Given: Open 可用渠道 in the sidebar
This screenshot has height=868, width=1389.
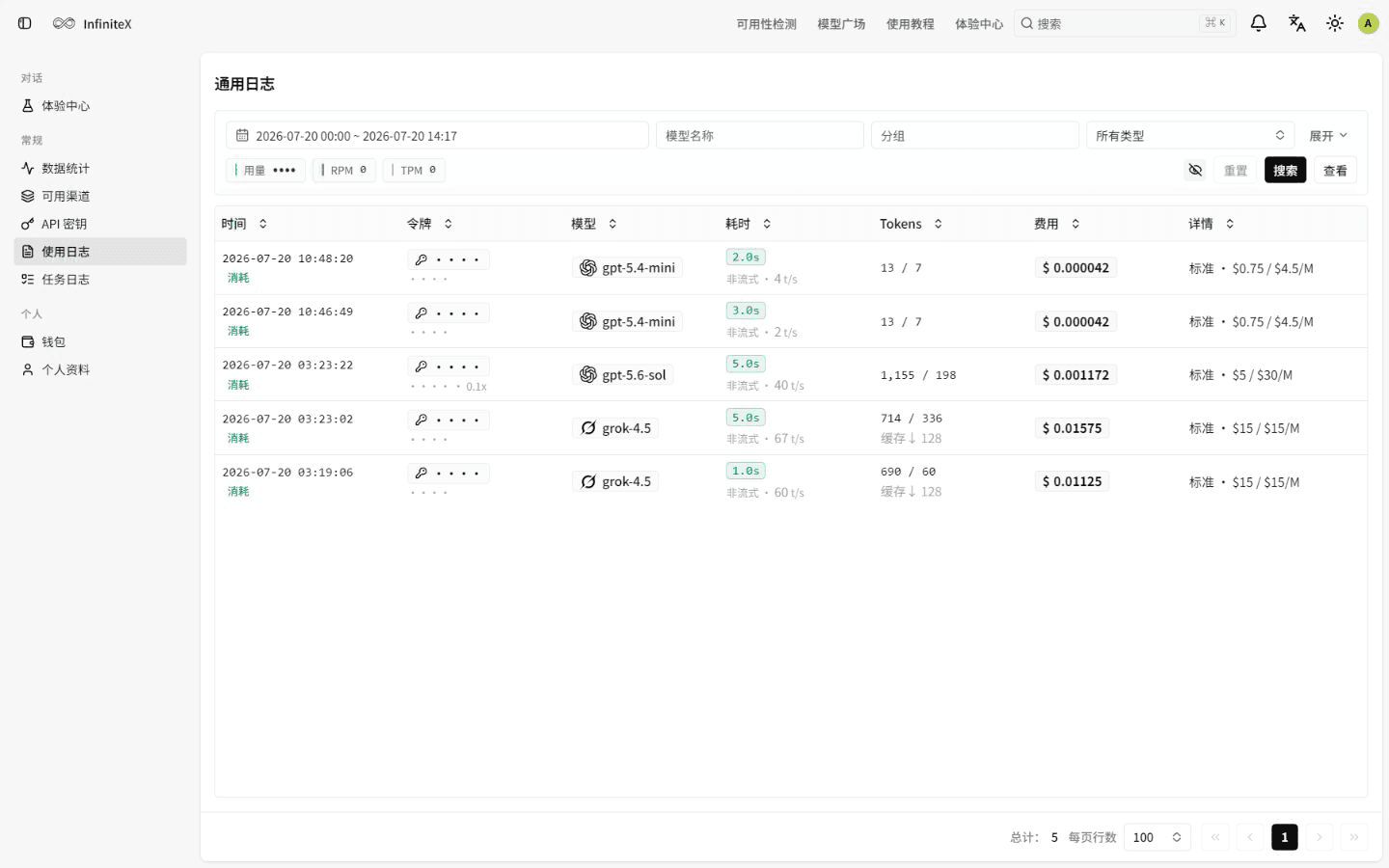Looking at the screenshot, I should [100, 196].
